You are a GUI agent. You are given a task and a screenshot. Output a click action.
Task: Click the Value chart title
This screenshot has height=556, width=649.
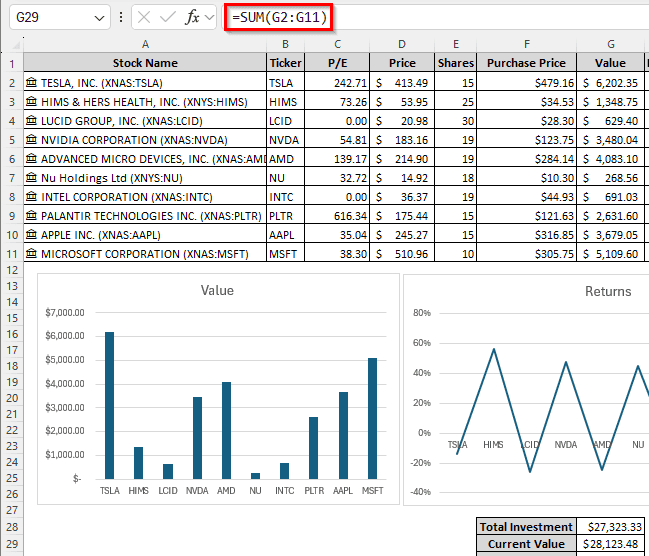click(217, 290)
